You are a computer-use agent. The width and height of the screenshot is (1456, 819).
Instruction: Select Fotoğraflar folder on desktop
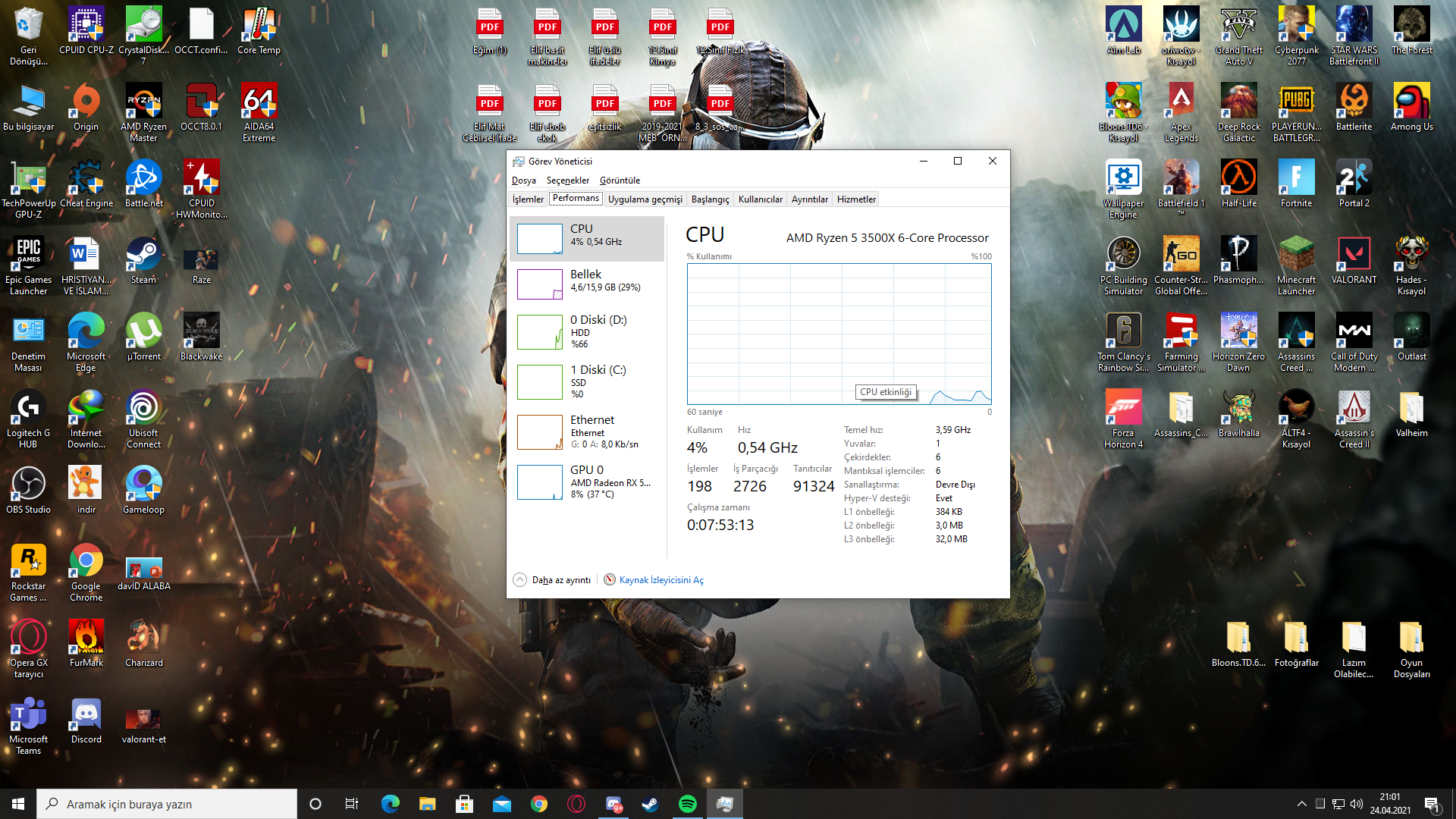pyautogui.click(x=1296, y=643)
